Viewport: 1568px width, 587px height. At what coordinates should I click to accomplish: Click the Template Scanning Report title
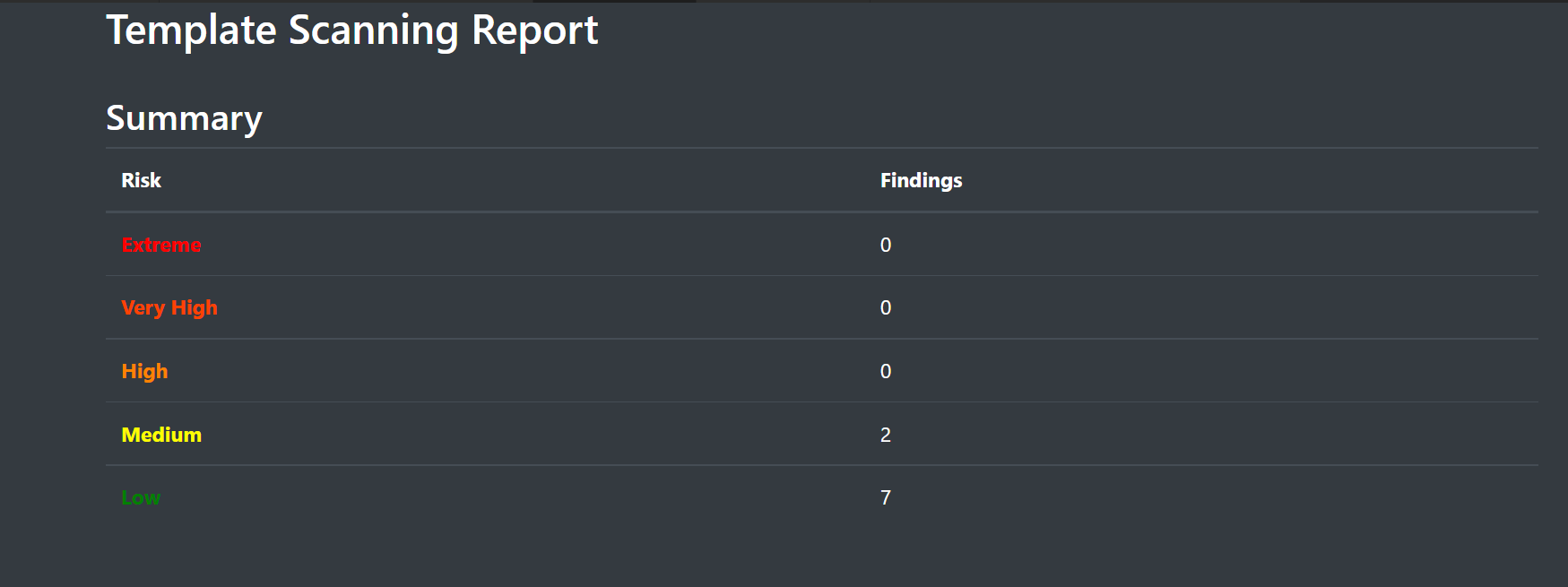pos(352,31)
